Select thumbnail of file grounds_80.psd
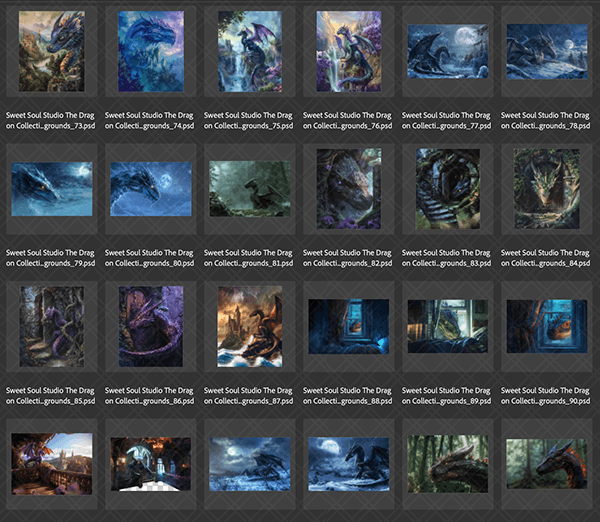Image resolution: width=600 pixels, height=522 pixels. pyautogui.click(x=151, y=189)
